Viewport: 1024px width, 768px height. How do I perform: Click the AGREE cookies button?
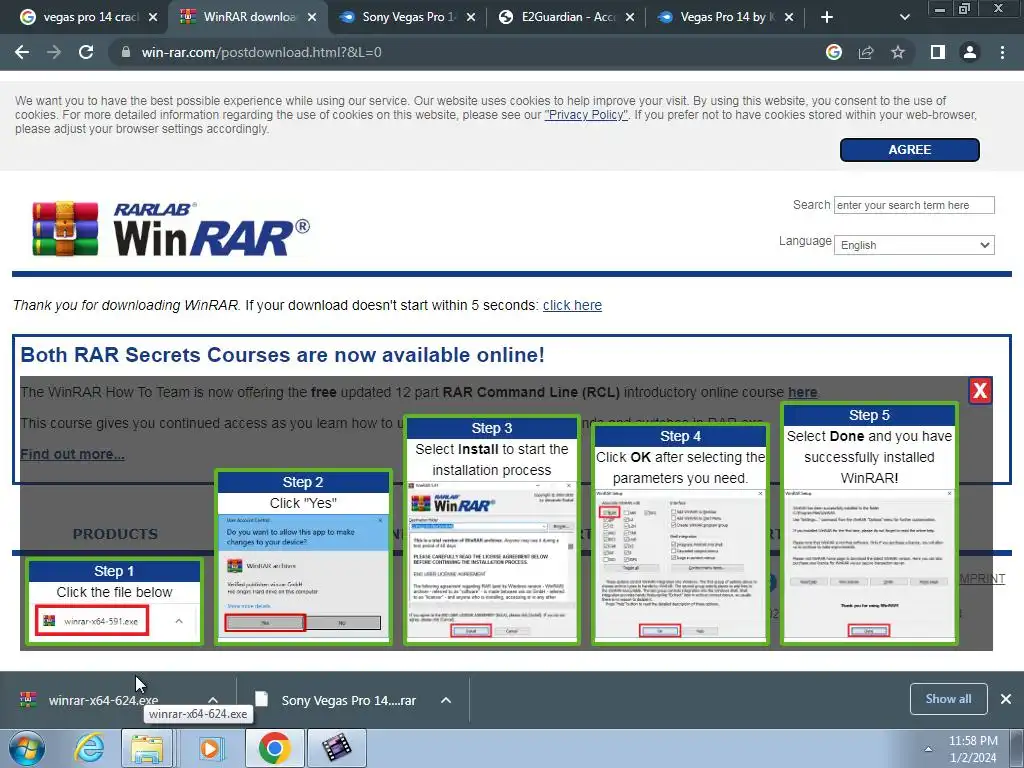point(909,150)
